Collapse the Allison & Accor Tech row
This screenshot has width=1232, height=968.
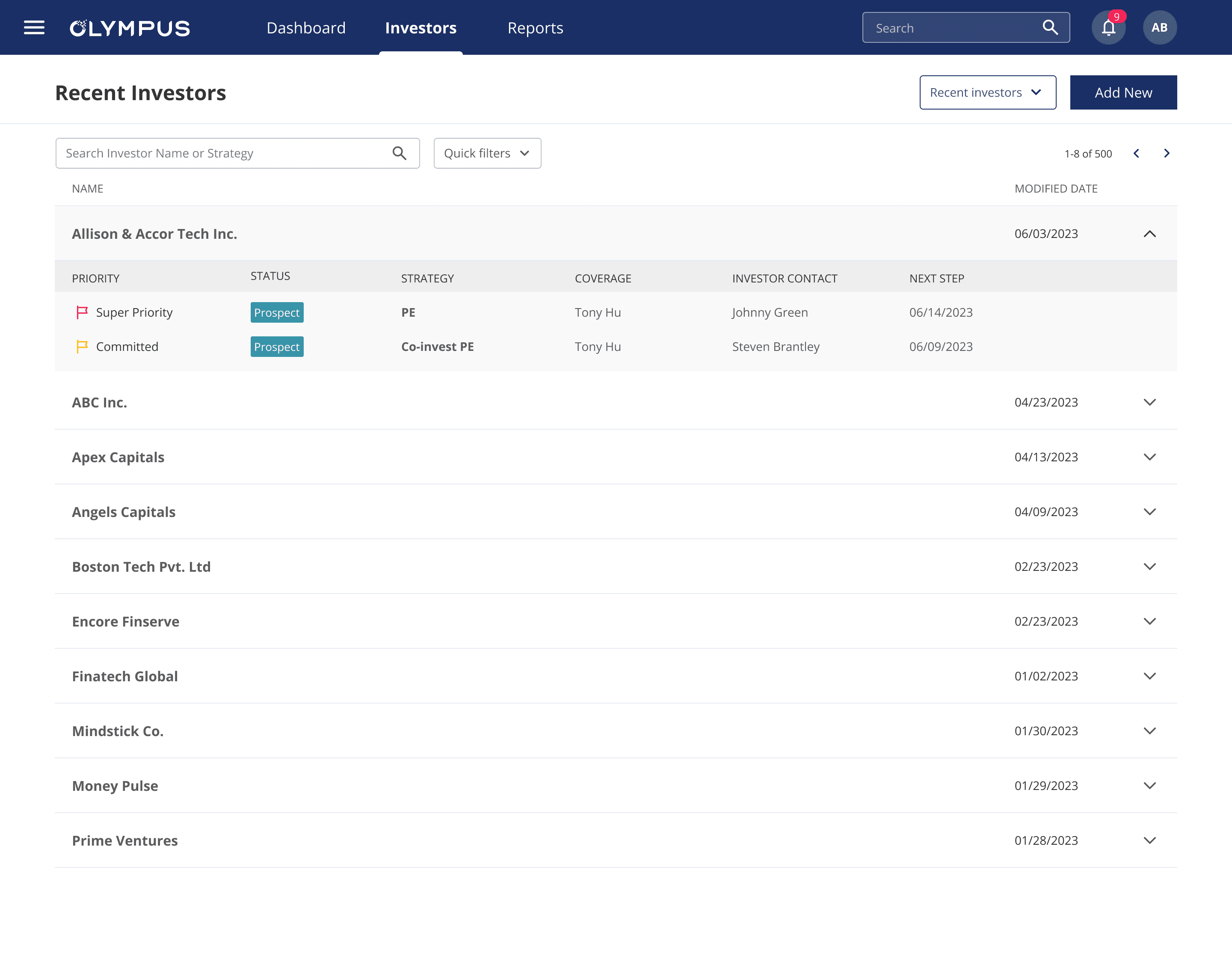tap(1149, 234)
